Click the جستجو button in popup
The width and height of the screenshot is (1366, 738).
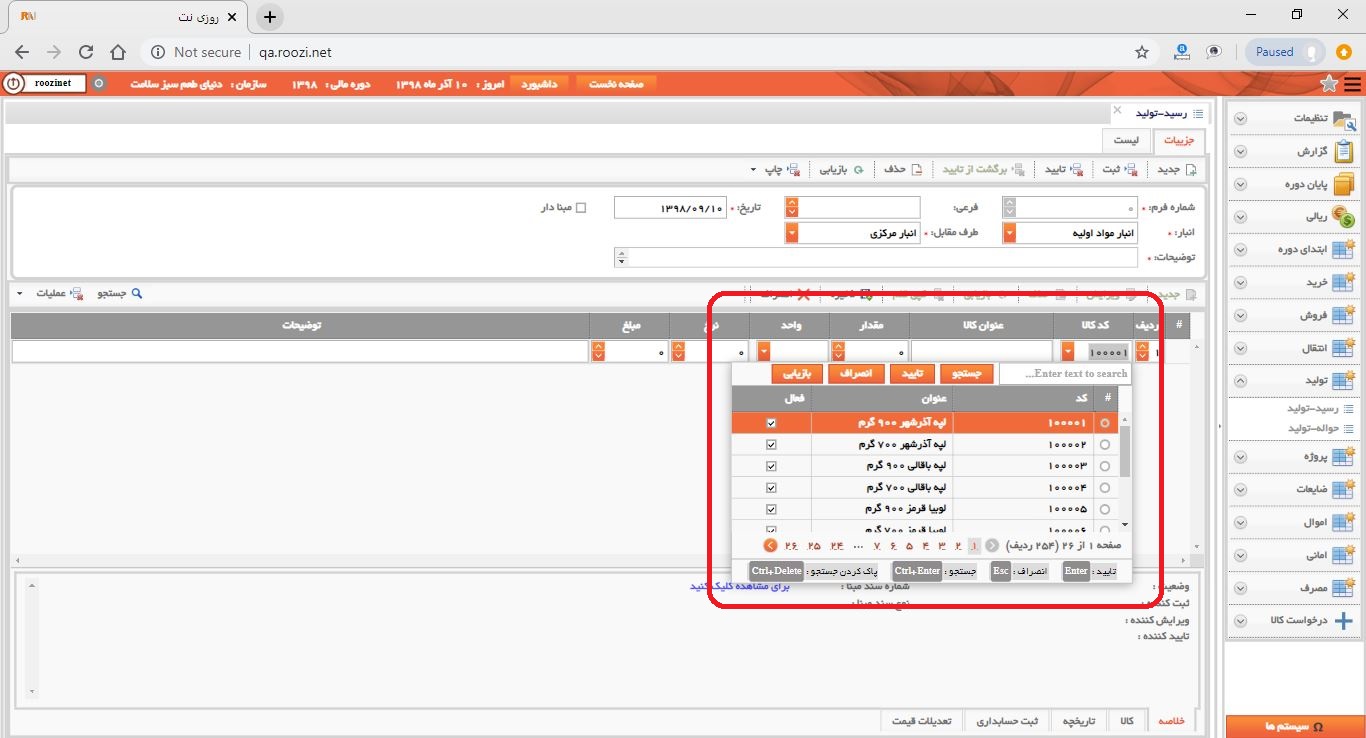(968, 373)
